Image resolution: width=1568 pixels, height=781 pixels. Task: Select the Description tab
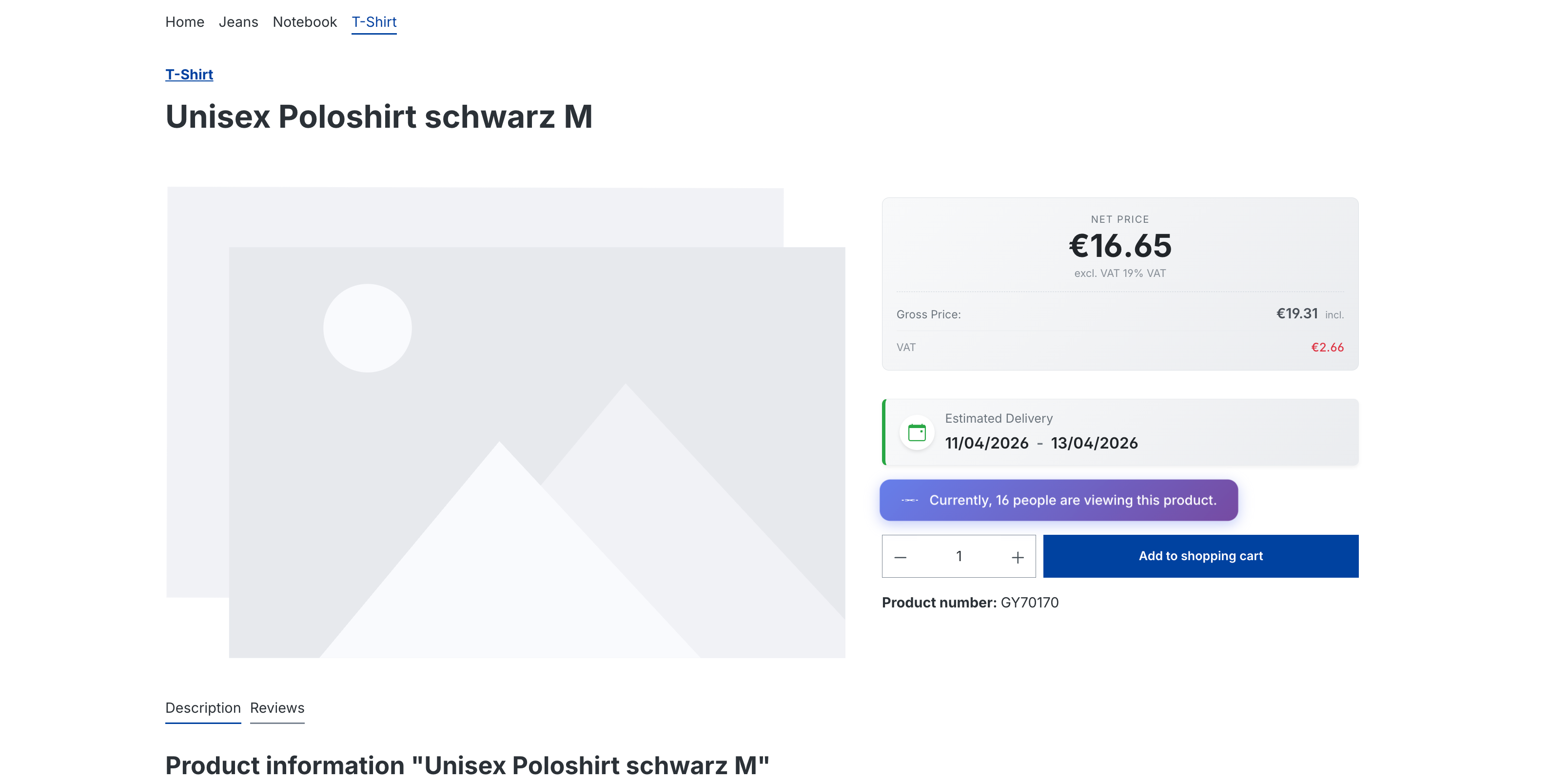pyautogui.click(x=203, y=707)
